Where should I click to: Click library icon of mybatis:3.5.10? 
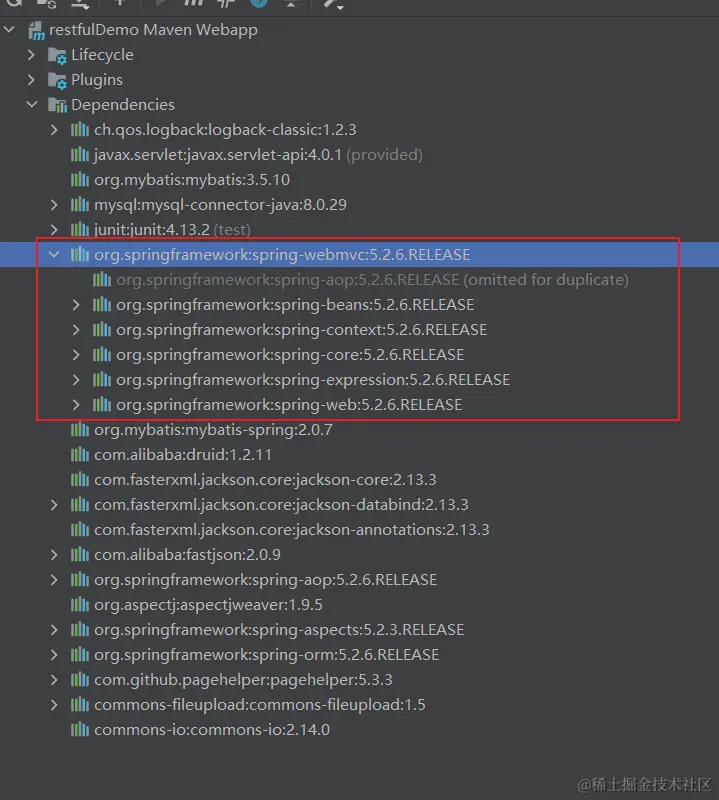pos(80,180)
